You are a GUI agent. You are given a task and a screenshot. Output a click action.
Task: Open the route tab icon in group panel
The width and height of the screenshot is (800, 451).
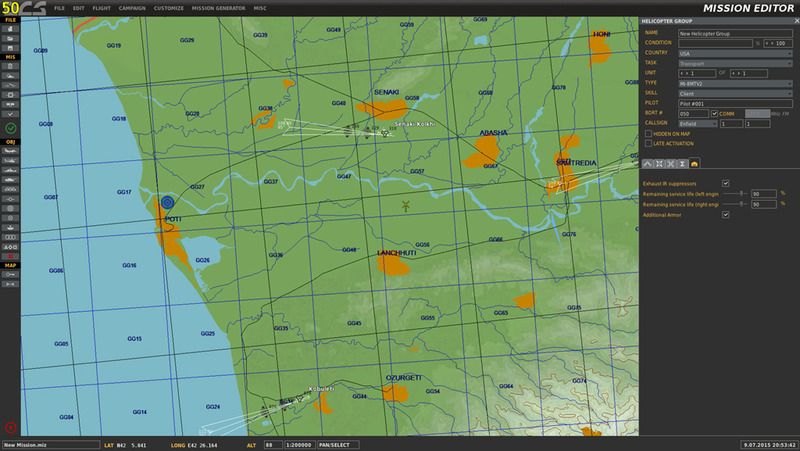point(648,163)
